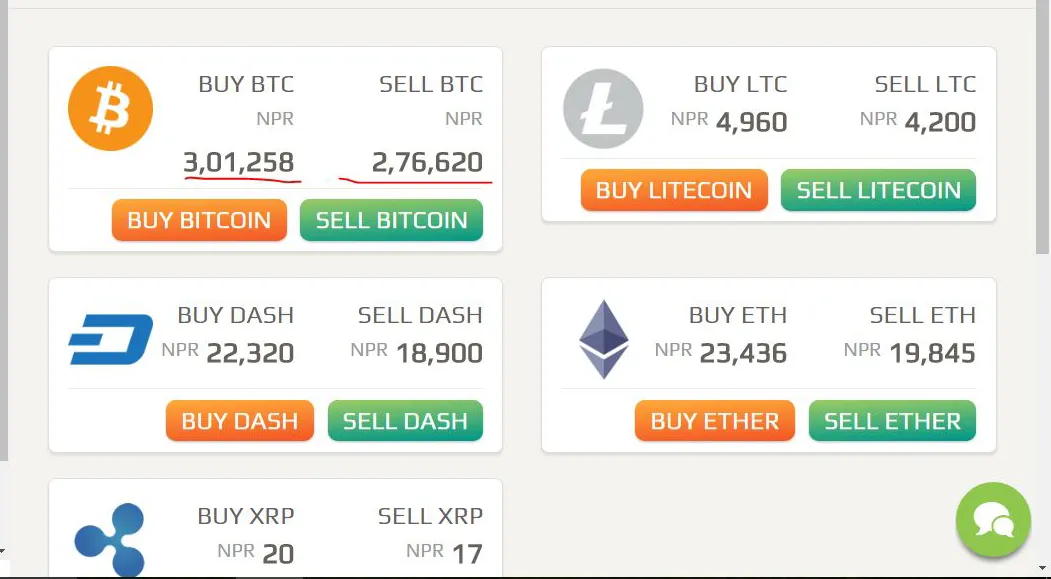Click the SELL ETHER button
1051x579 pixels.
[x=893, y=421]
